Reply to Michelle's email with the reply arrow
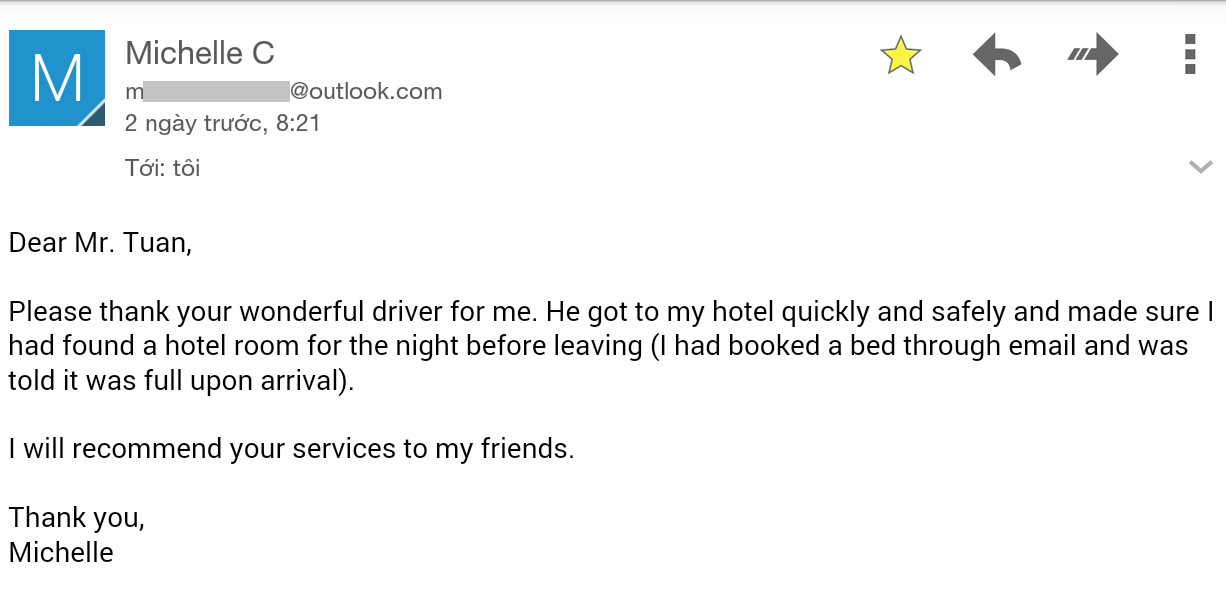This screenshot has height=590, width=1226. tap(997, 56)
